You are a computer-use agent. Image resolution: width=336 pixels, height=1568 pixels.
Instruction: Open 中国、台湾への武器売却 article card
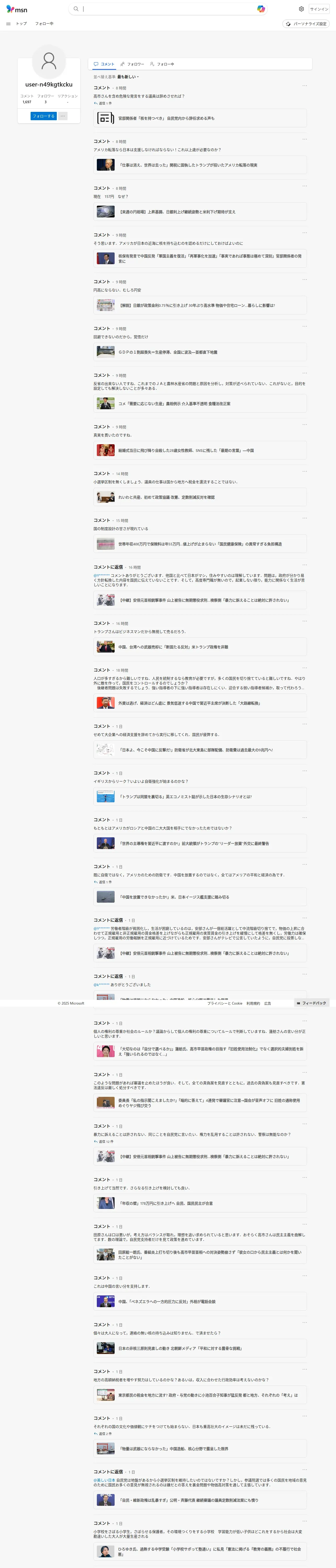tap(200, 647)
